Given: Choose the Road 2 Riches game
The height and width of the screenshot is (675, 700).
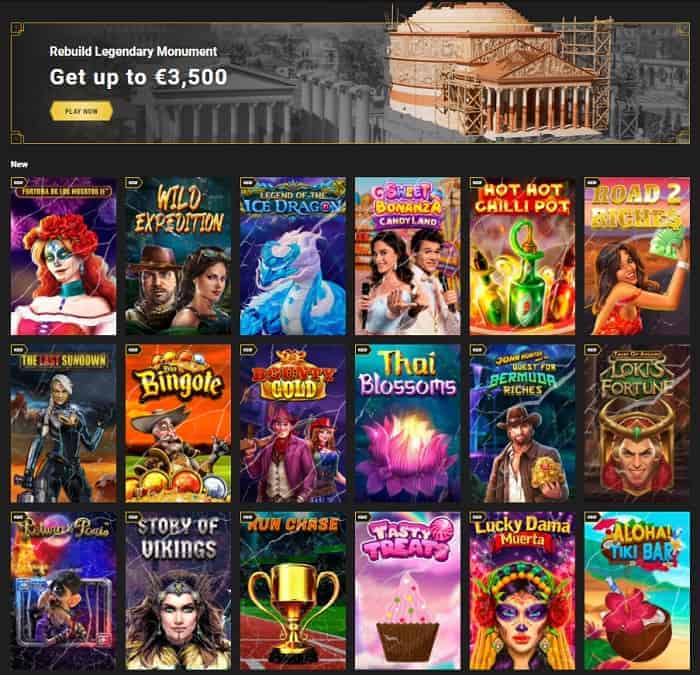Looking at the screenshot, I should click(x=637, y=256).
